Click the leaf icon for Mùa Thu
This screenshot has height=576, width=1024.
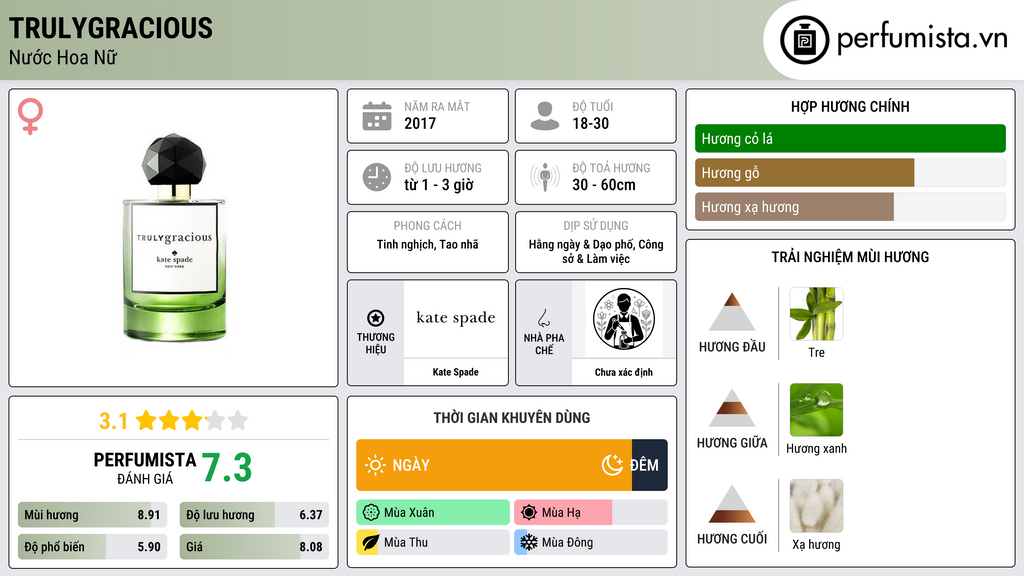point(370,542)
